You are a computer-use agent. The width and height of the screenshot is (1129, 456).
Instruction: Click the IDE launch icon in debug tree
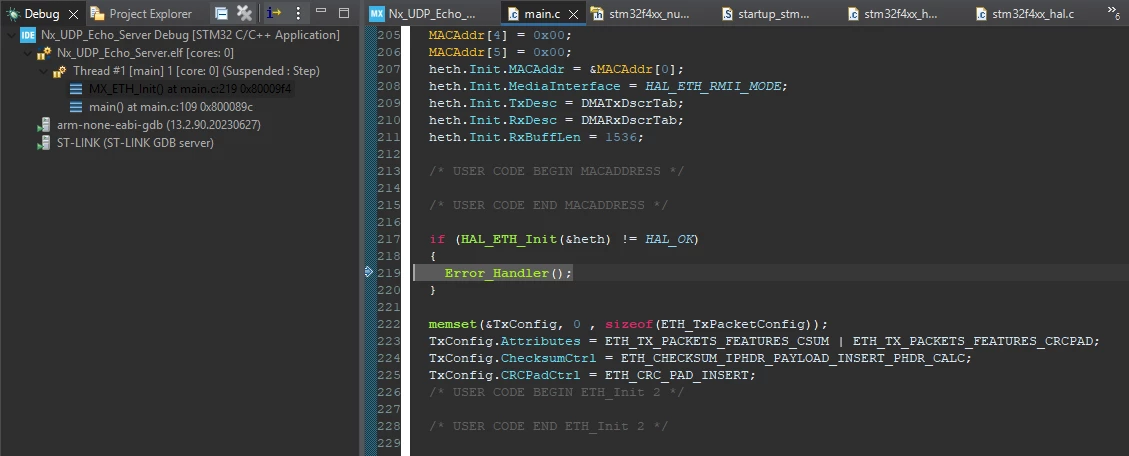(29, 35)
